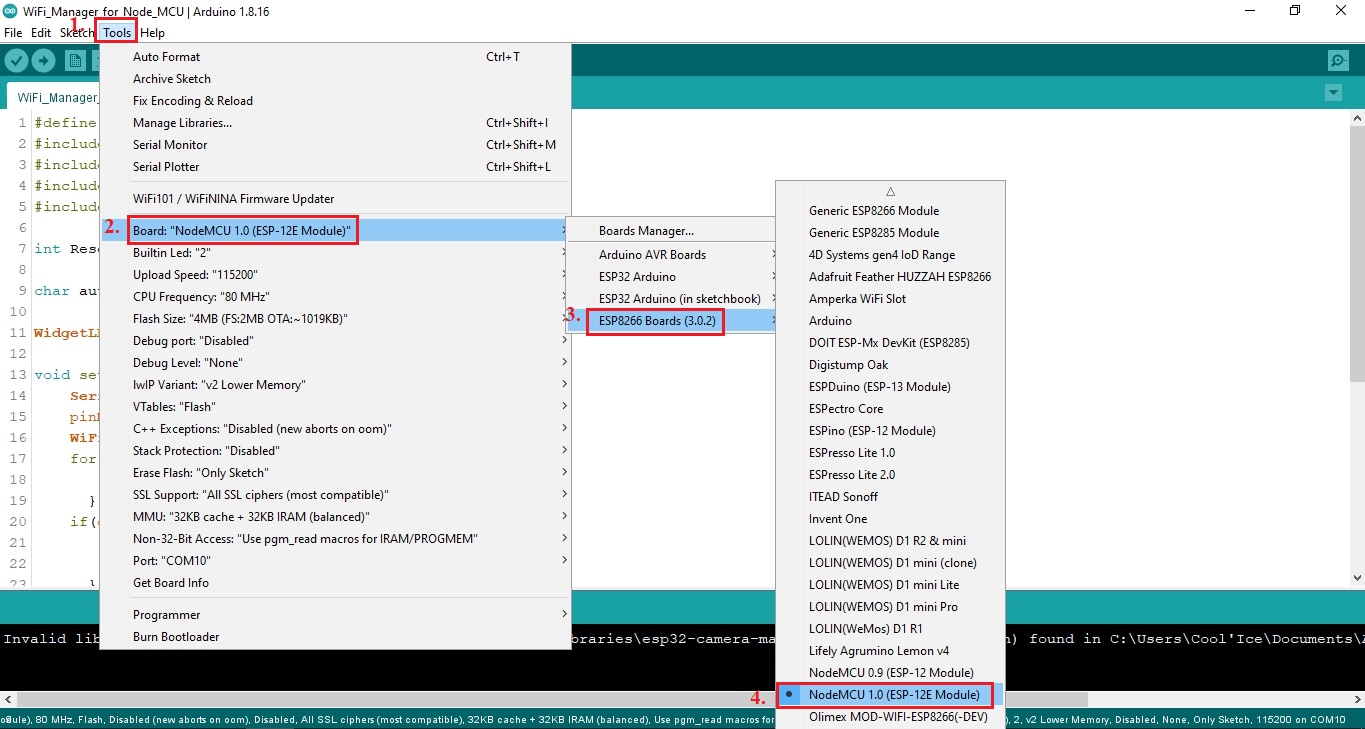The height and width of the screenshot is (729, 1365).
Task: Select ITEAD Sonoff board
Action: [x=890, y=497]
